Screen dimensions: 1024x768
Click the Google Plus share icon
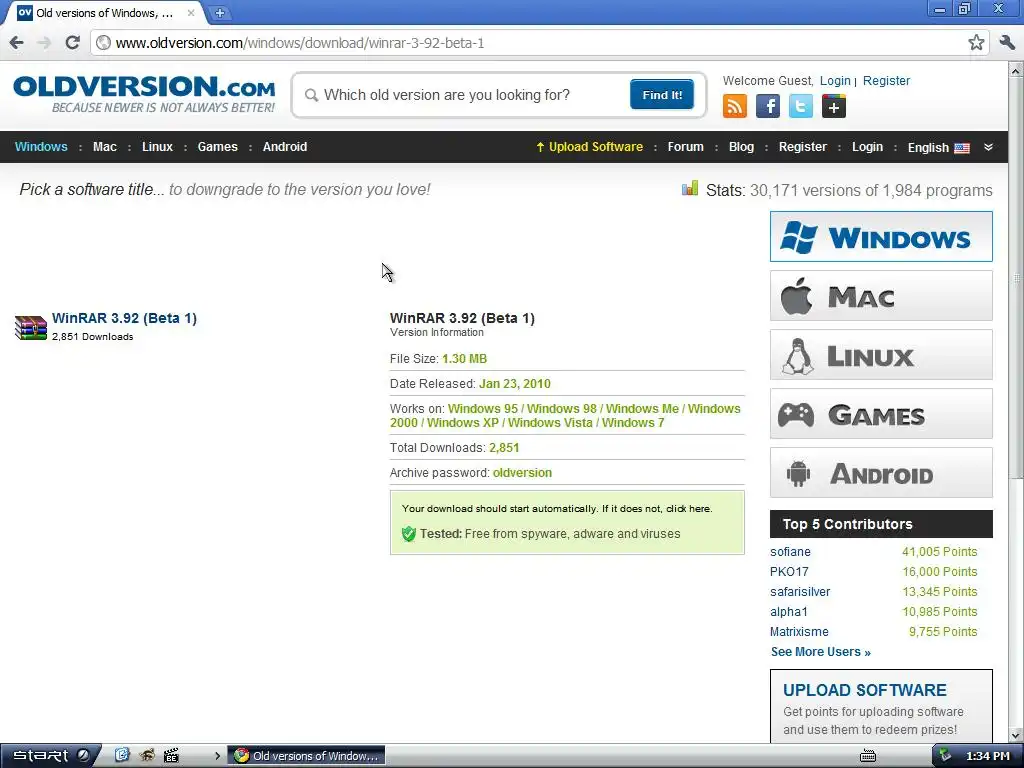[834, 106]
